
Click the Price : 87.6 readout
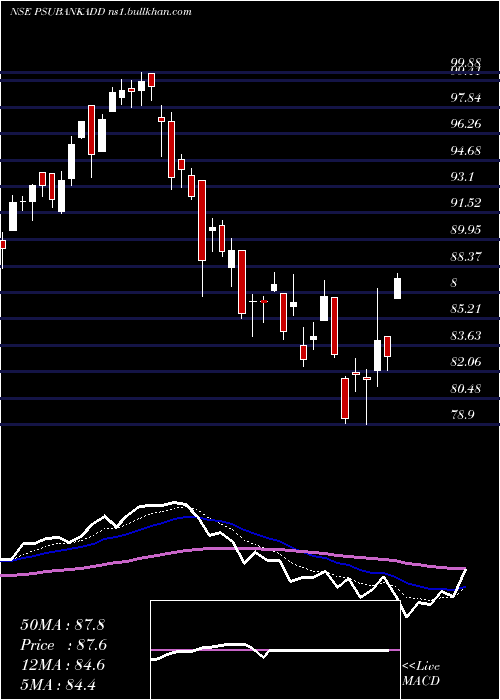point(64,645)
